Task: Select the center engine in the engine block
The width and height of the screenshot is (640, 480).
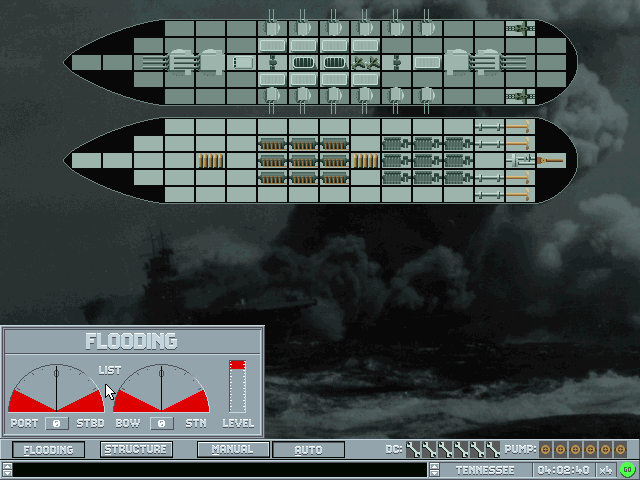Action: click(x=427, y=161)
